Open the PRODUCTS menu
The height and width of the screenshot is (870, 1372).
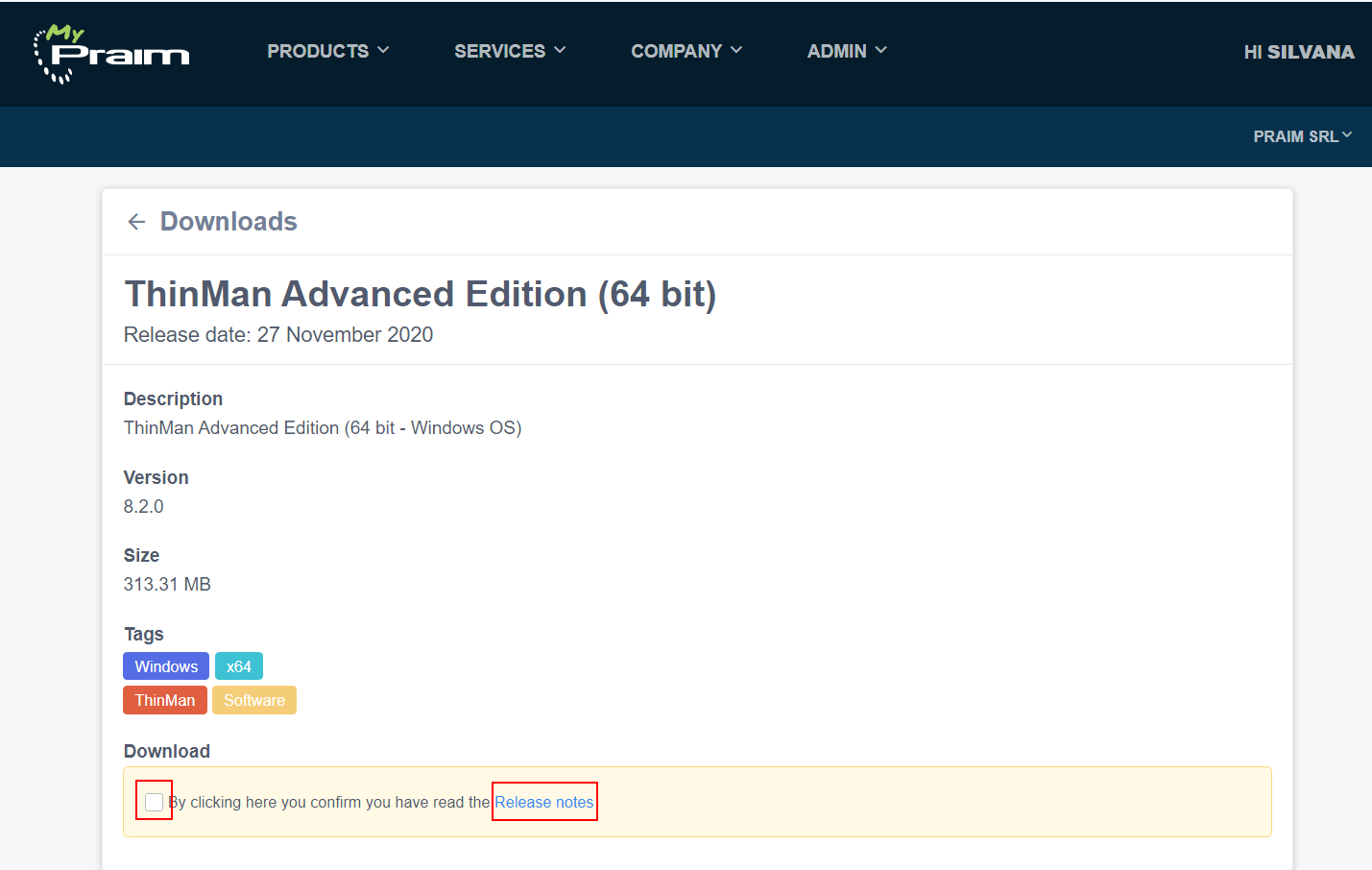click(x=327, y=51)
